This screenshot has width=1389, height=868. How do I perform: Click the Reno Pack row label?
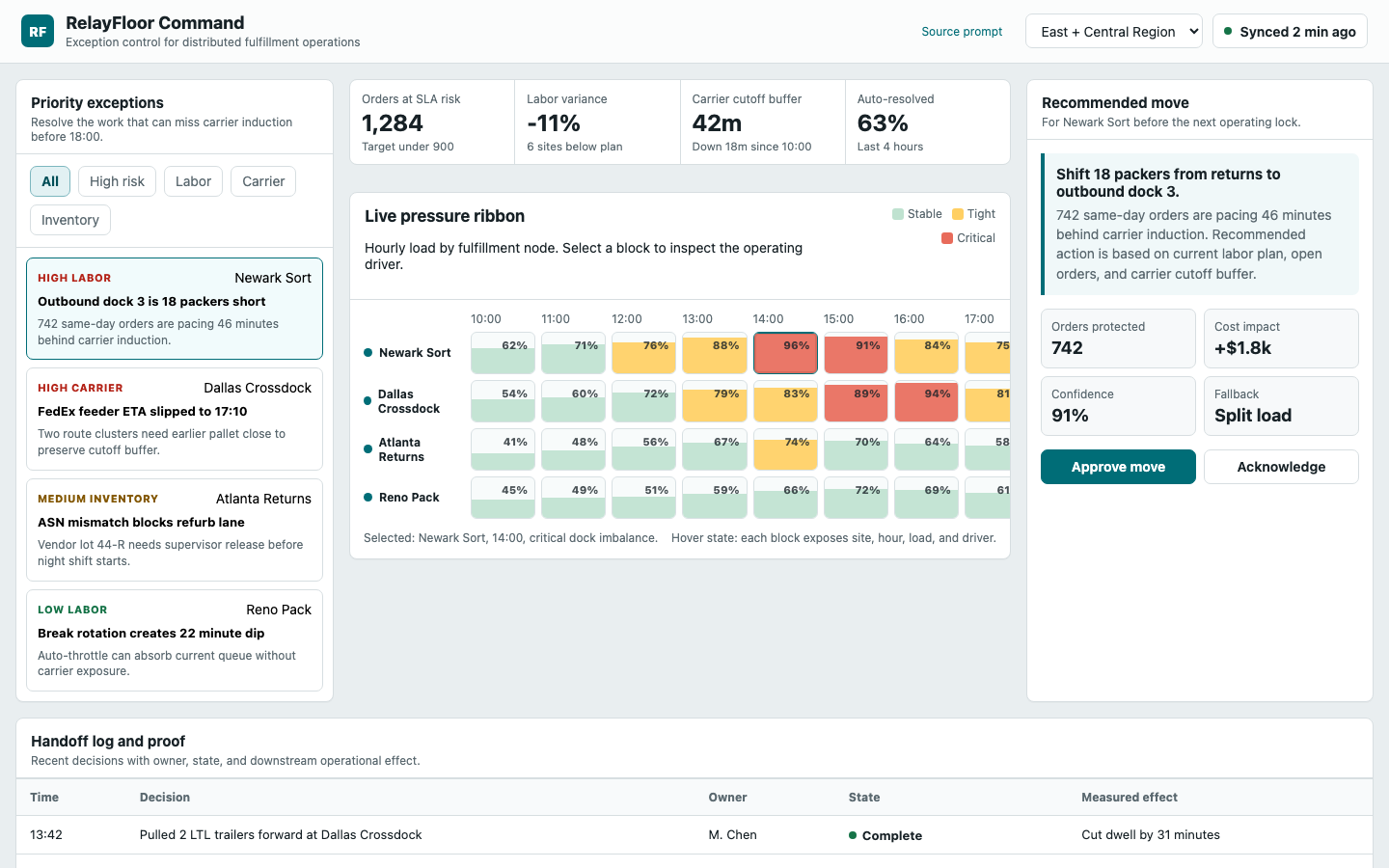click(x=409, y=498)
